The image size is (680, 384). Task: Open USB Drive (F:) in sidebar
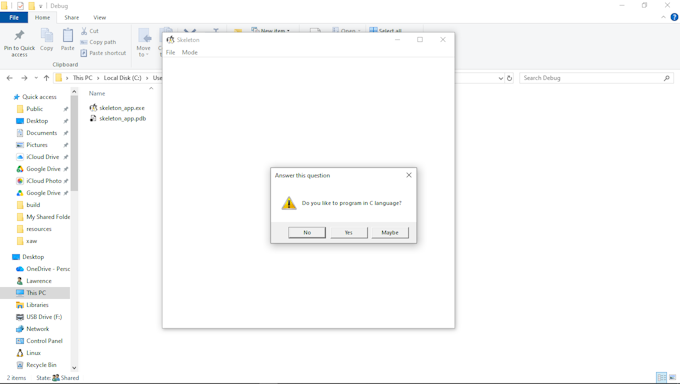coord(39,317)
